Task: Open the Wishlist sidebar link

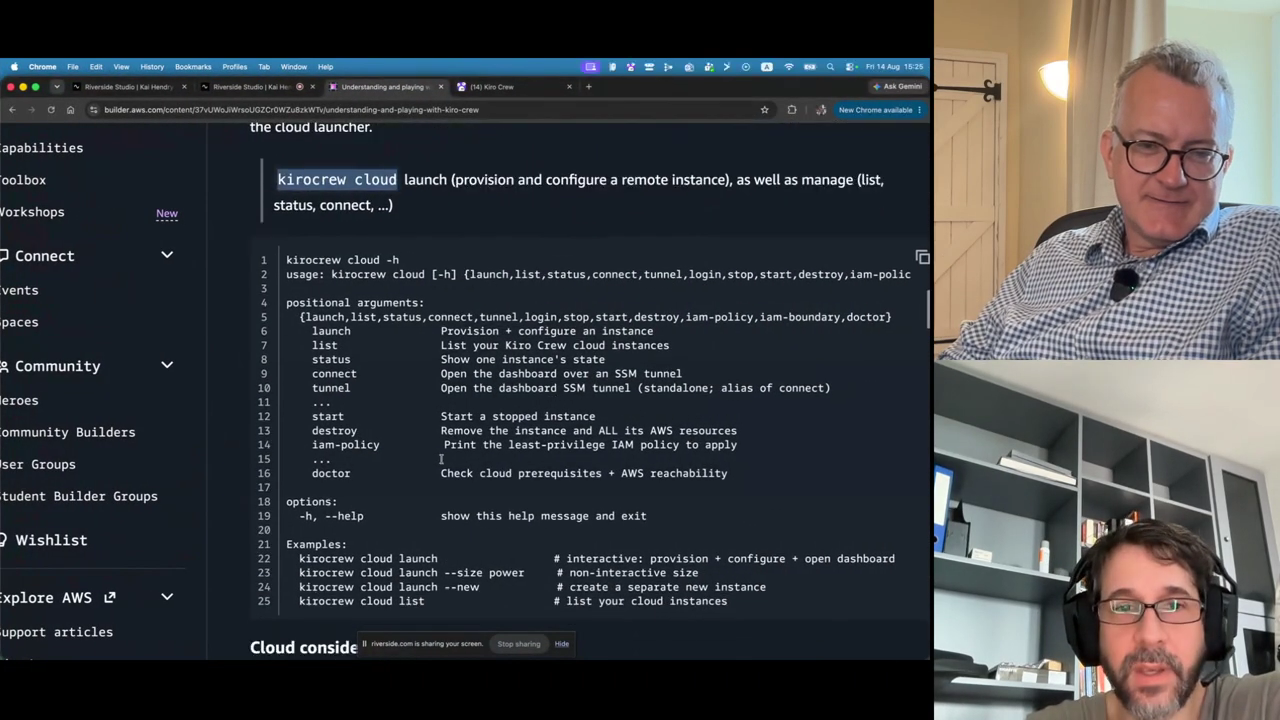Action: coord(51,540)
